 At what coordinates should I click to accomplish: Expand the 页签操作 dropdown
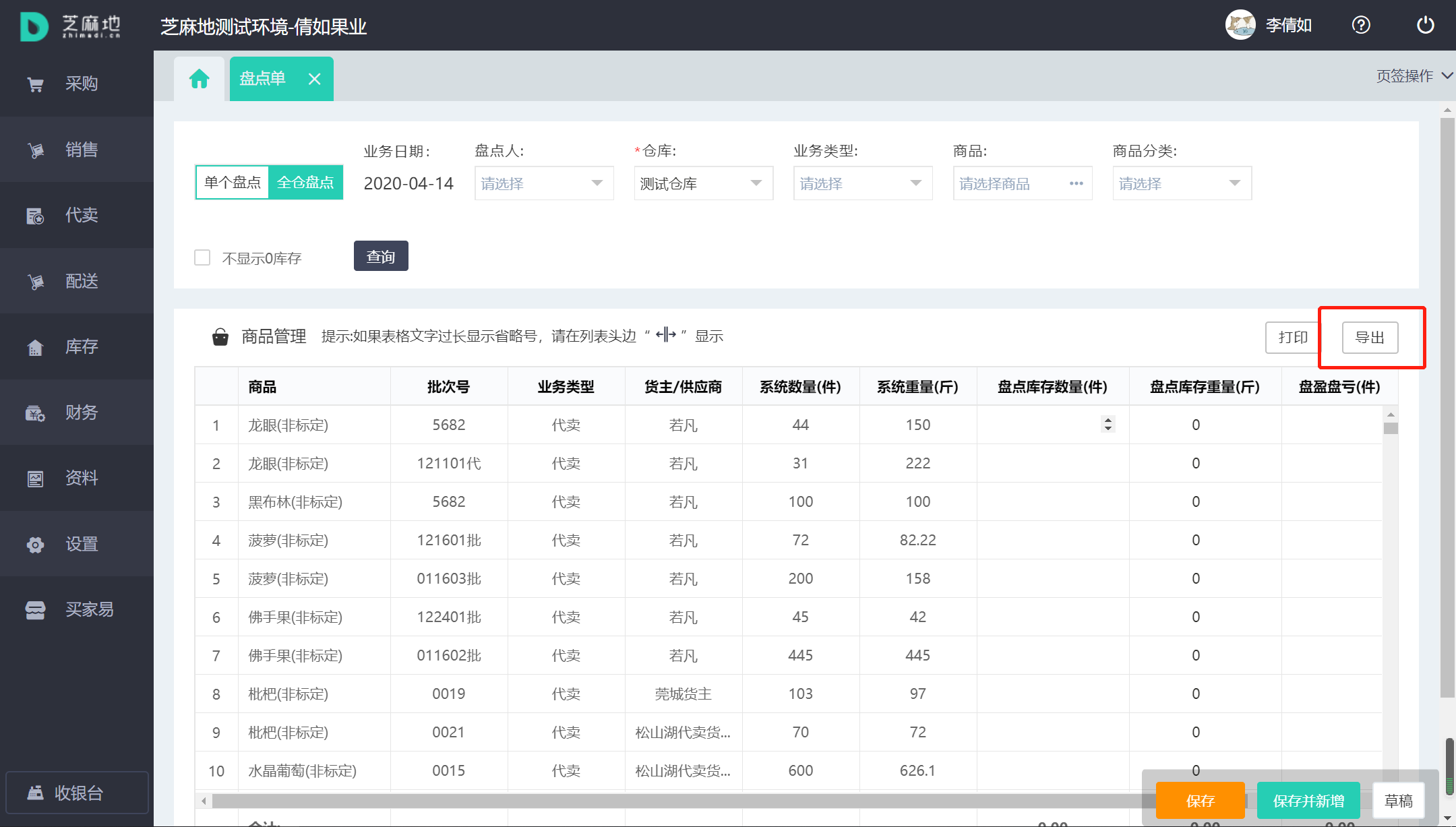tap(1414, 76)
